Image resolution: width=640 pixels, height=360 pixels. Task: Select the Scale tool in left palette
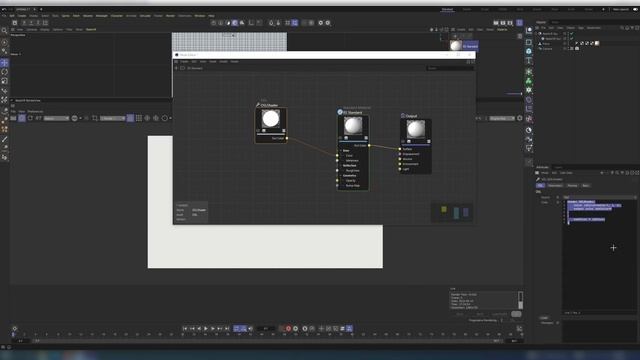pos(4,81)
